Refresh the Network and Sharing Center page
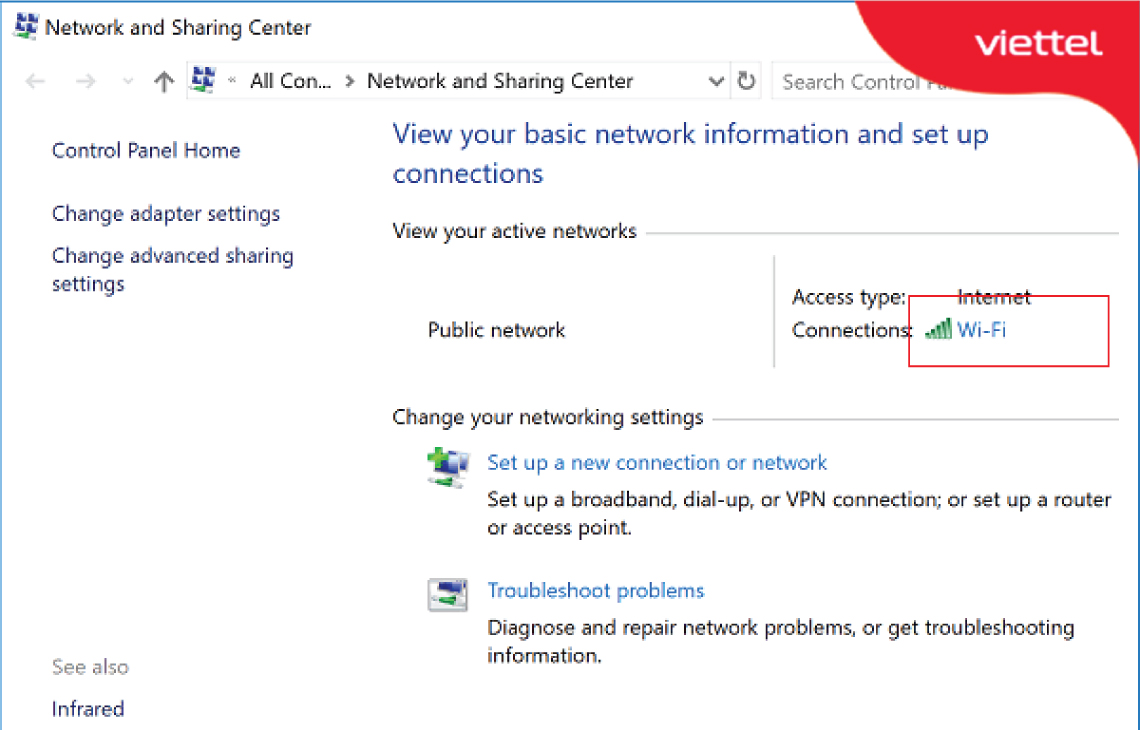Screen dimensions: 1140x730 tap(746, 81)
